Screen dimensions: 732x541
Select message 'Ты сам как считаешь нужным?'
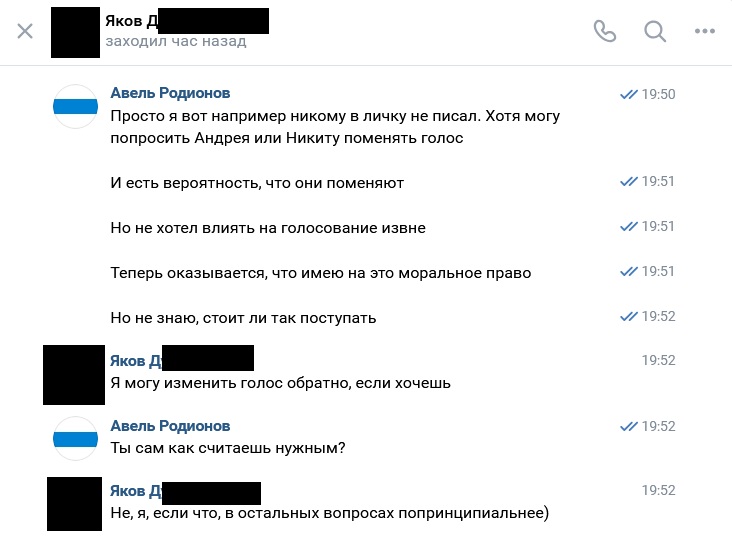coord(228,448)
